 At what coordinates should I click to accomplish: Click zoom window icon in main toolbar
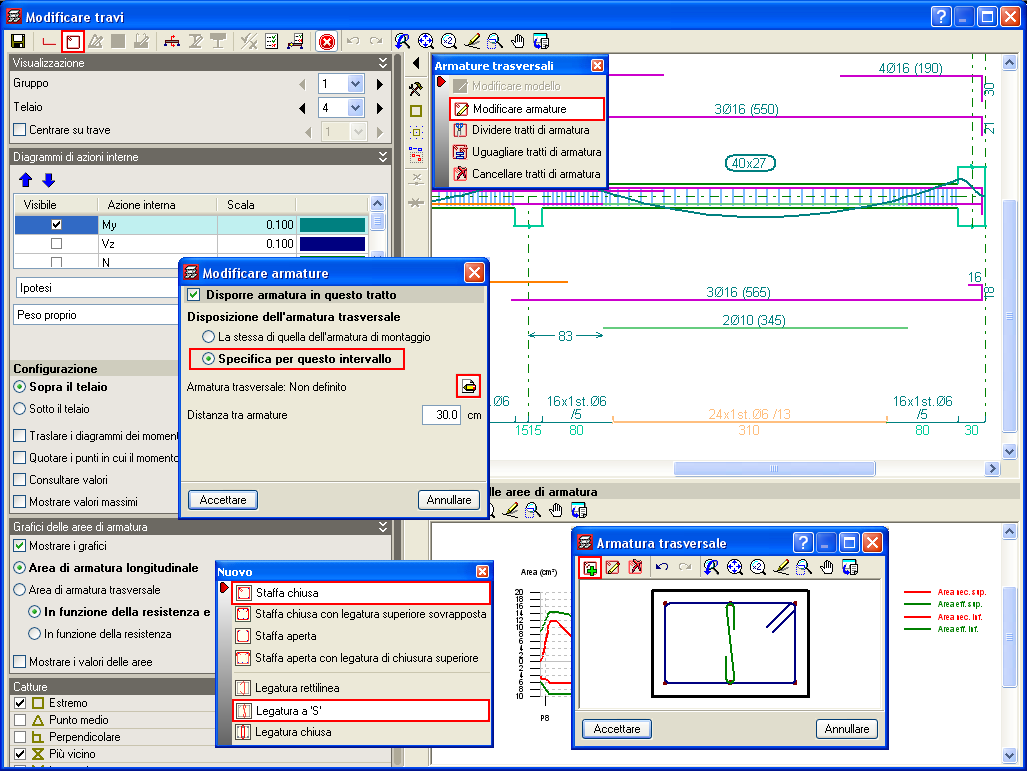point(495,42)
